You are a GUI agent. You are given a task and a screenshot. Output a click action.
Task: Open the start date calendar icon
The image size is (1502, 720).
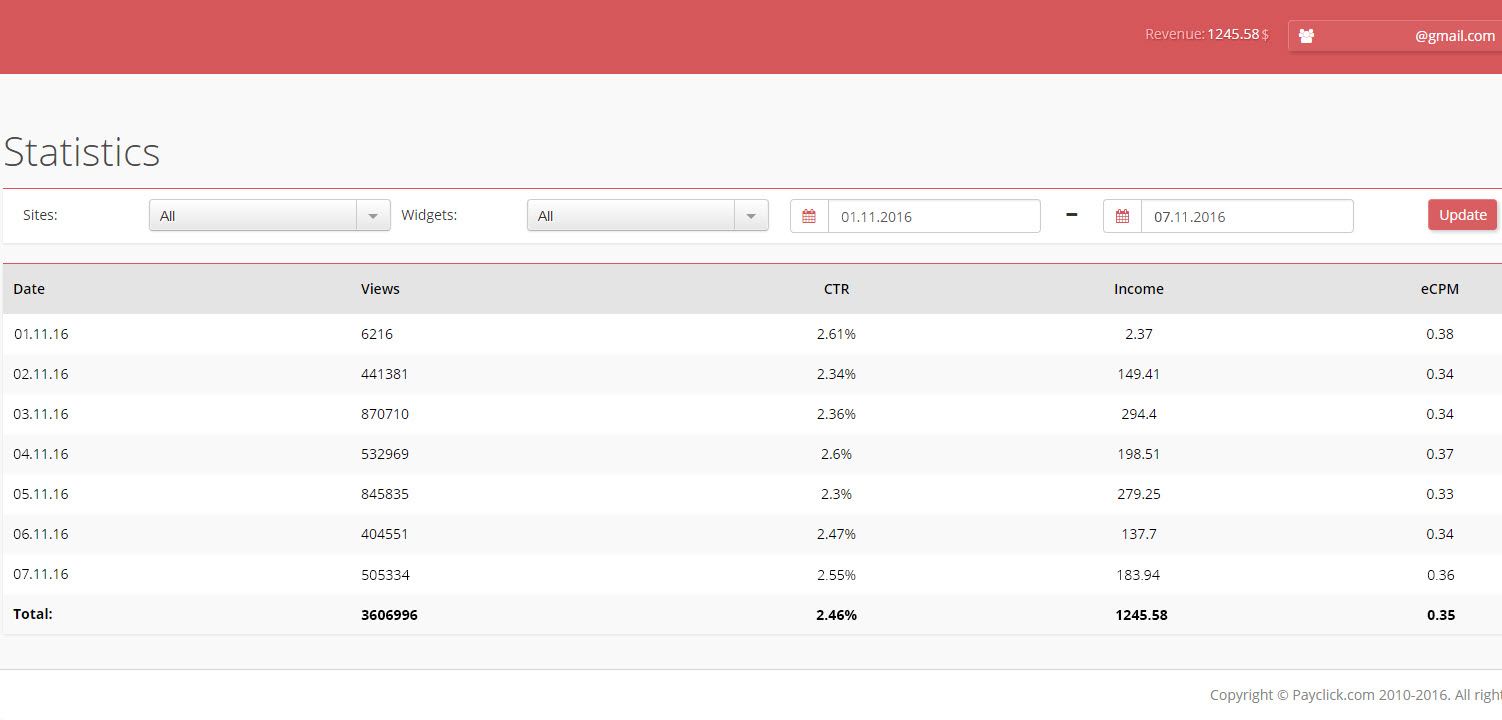[809, 216]
